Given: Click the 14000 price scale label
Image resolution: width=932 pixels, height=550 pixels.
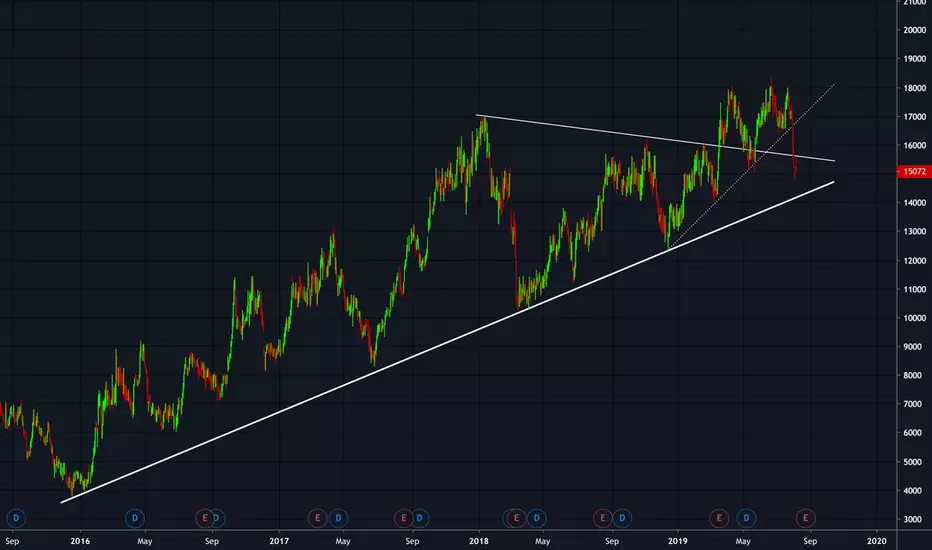Looking at the screenshot, I should (914, 203).
